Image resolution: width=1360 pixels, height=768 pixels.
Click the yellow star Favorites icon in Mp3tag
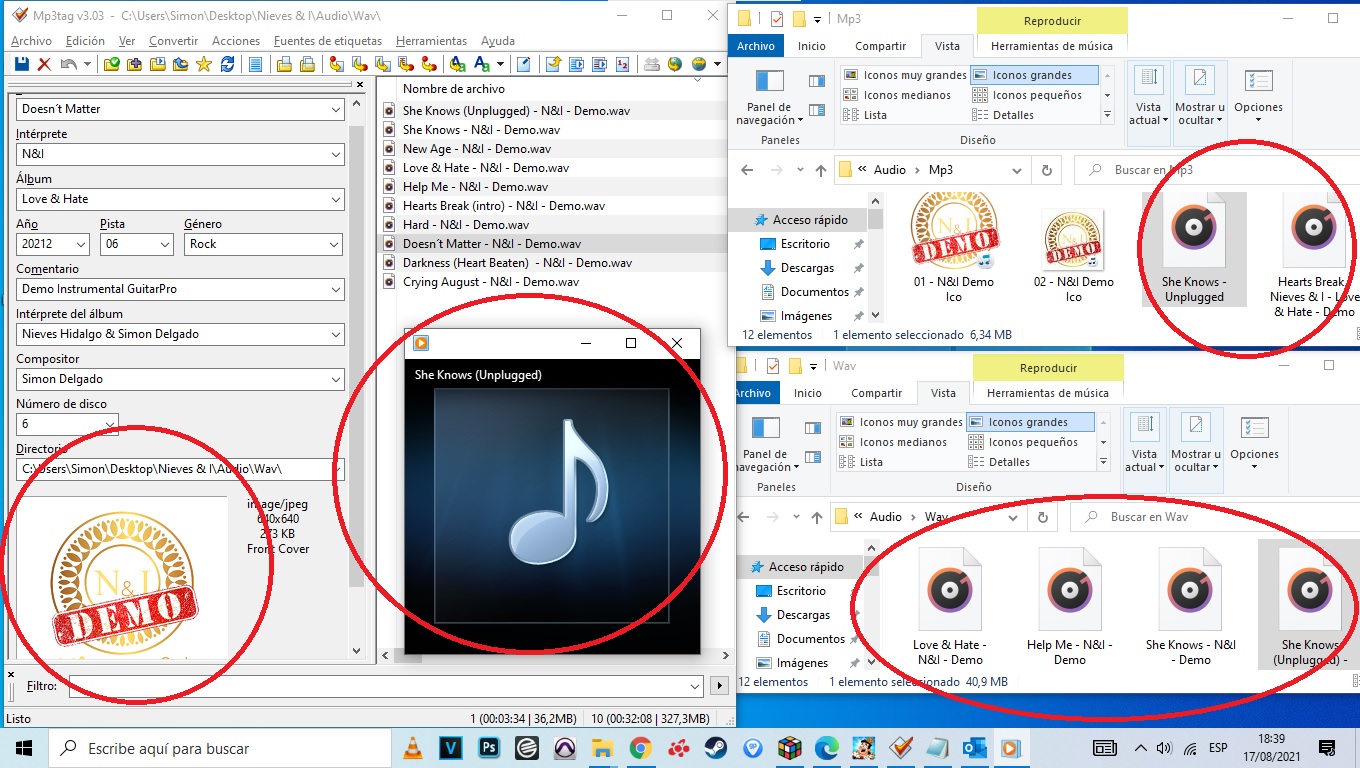[204, 64]
